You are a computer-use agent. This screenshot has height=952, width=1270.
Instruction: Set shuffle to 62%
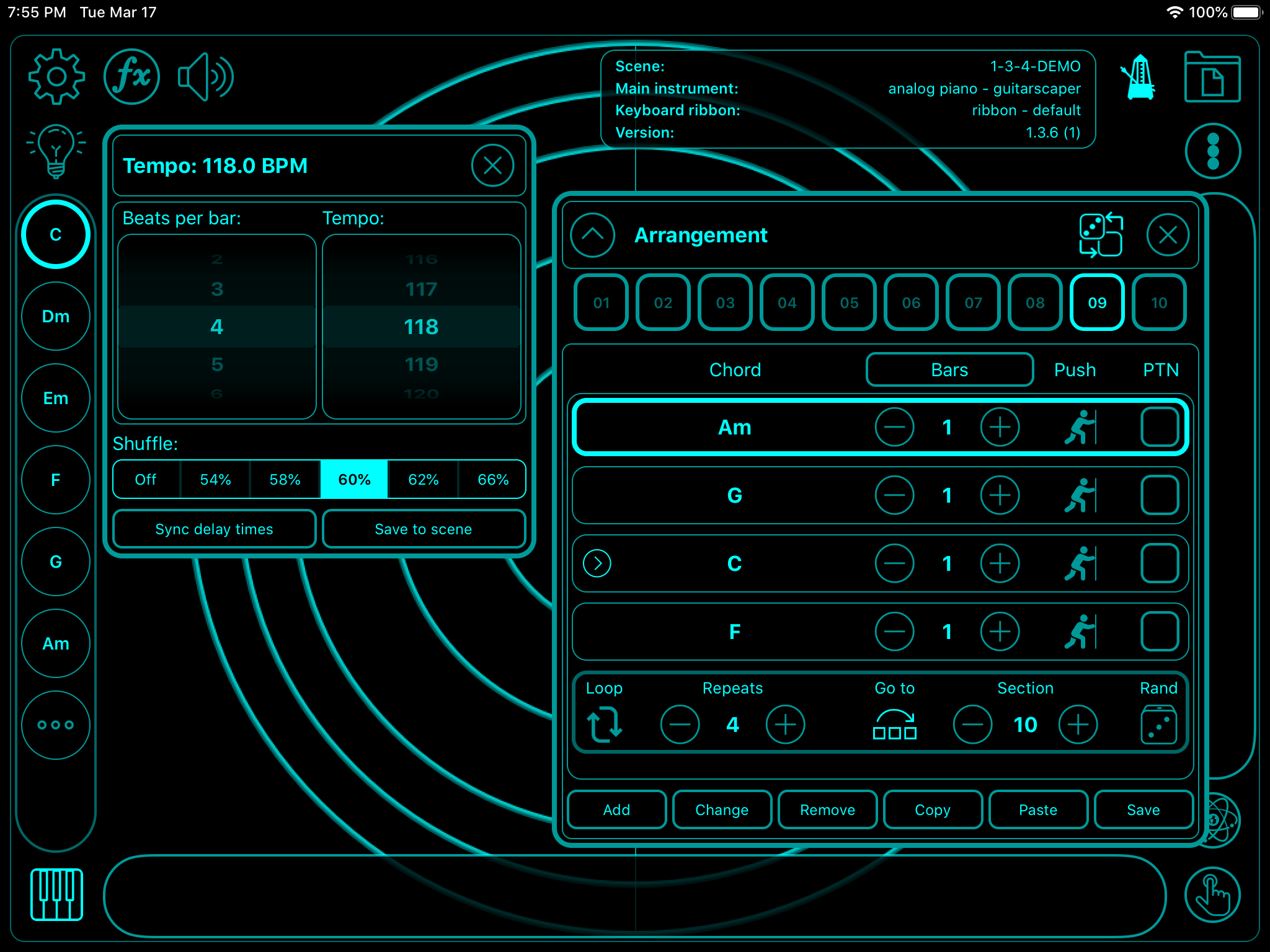(424, 479)
